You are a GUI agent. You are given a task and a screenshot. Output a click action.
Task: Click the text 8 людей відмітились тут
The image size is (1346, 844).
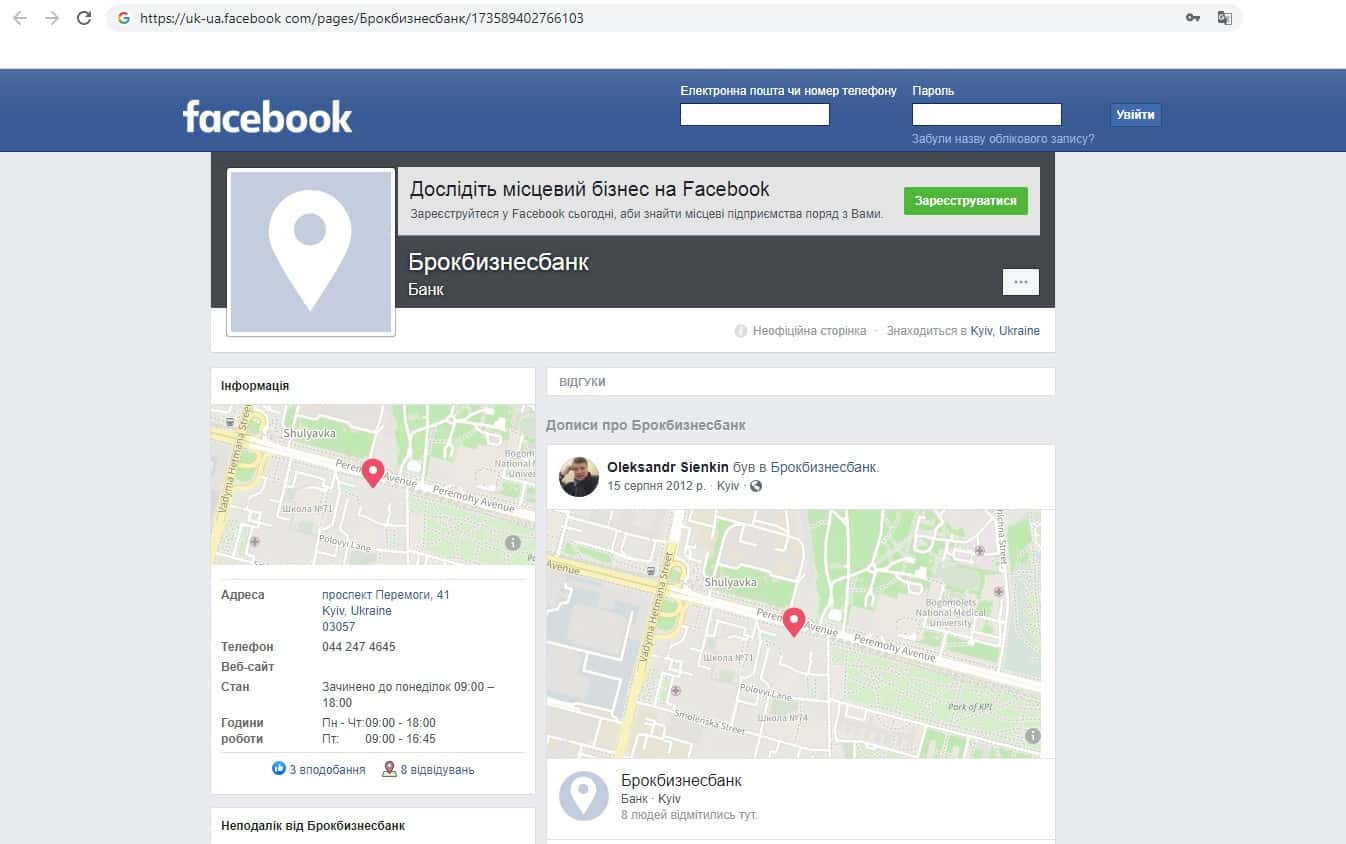[689, 815]
